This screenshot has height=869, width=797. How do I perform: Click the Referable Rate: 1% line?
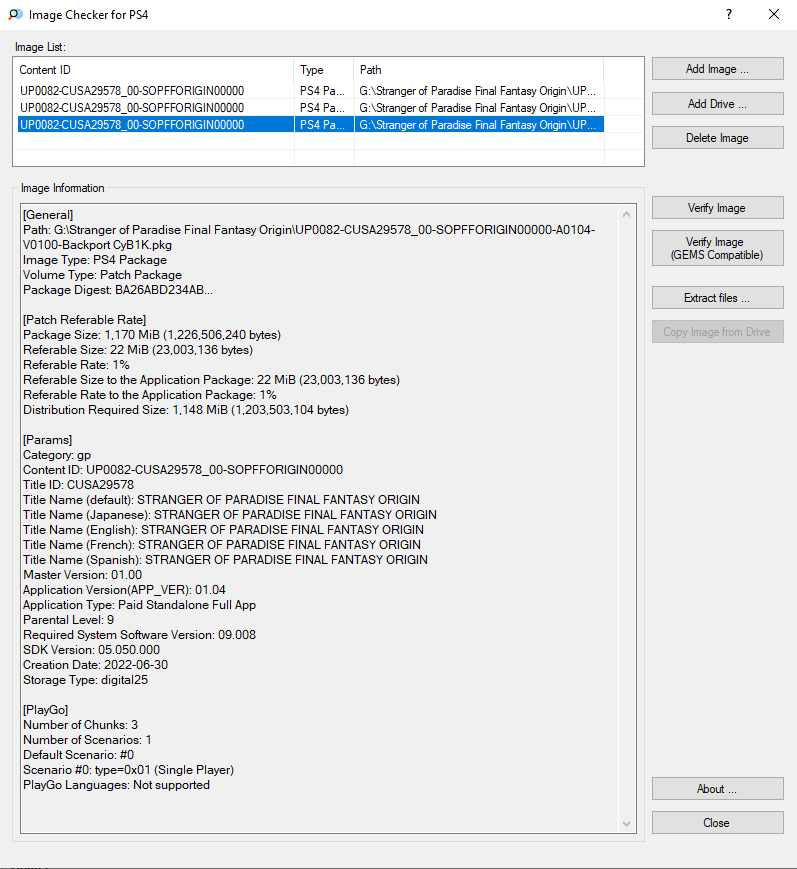point(76,365)
